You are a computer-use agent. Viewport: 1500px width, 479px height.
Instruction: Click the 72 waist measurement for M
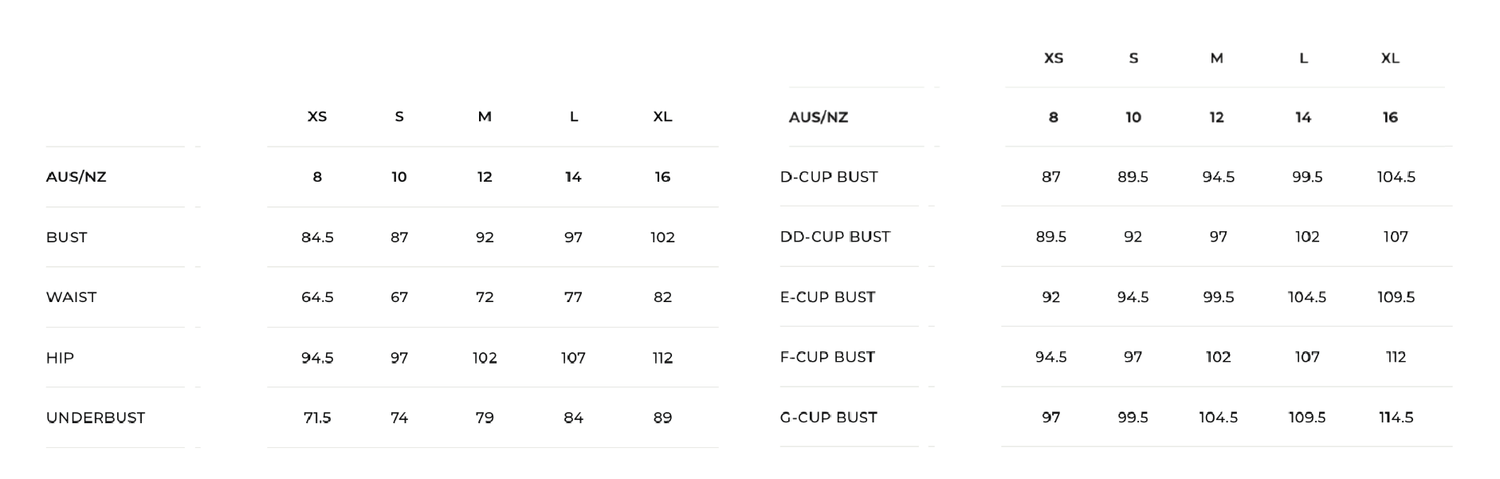[x=484, y=297]
